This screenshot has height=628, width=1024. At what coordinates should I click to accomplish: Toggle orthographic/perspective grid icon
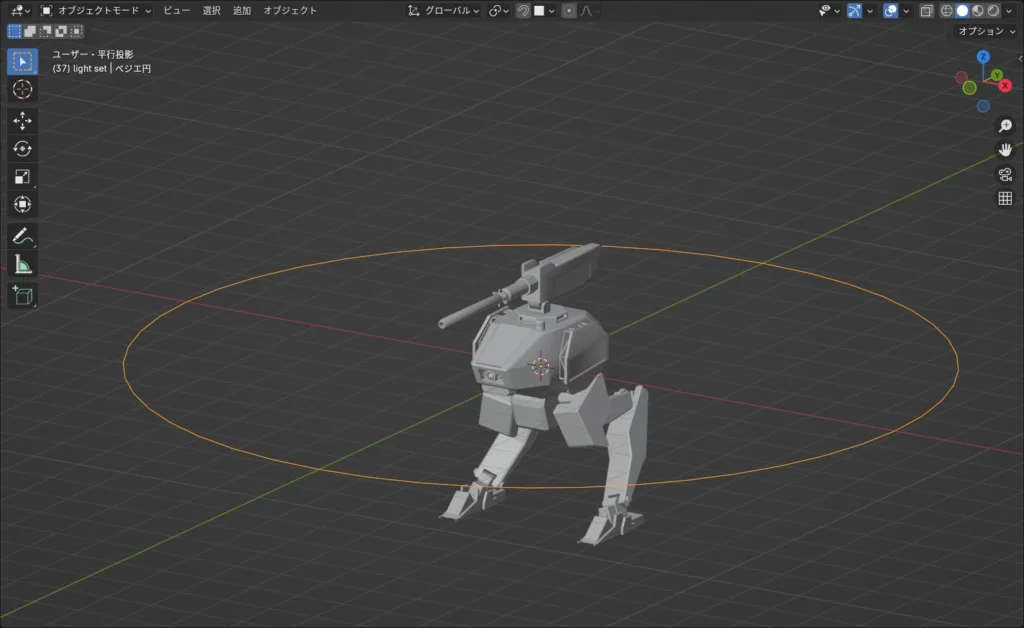coord(1005,198)
